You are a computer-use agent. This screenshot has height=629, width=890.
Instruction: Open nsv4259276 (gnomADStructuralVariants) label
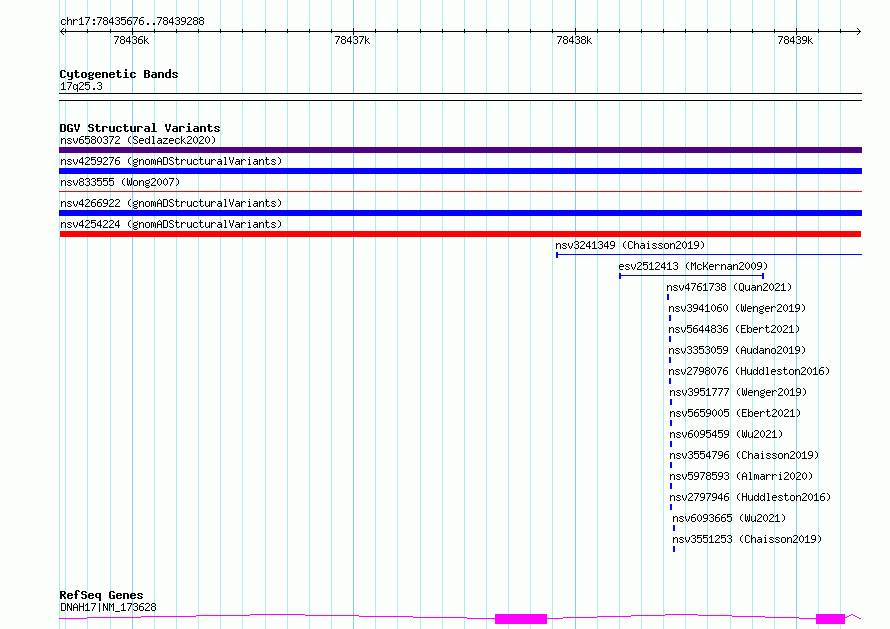click(171, 161)
